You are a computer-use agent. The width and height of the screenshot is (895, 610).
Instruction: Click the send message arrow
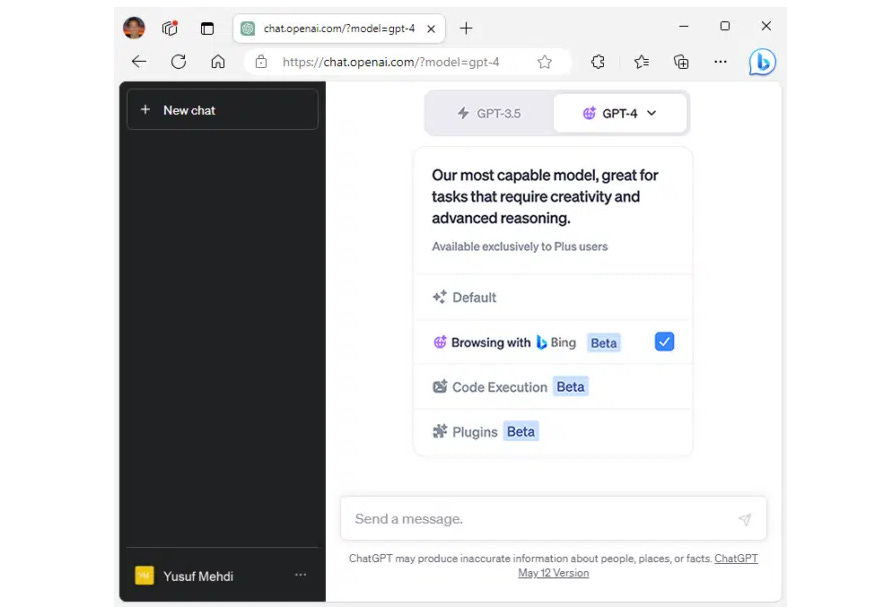[745, 519]
